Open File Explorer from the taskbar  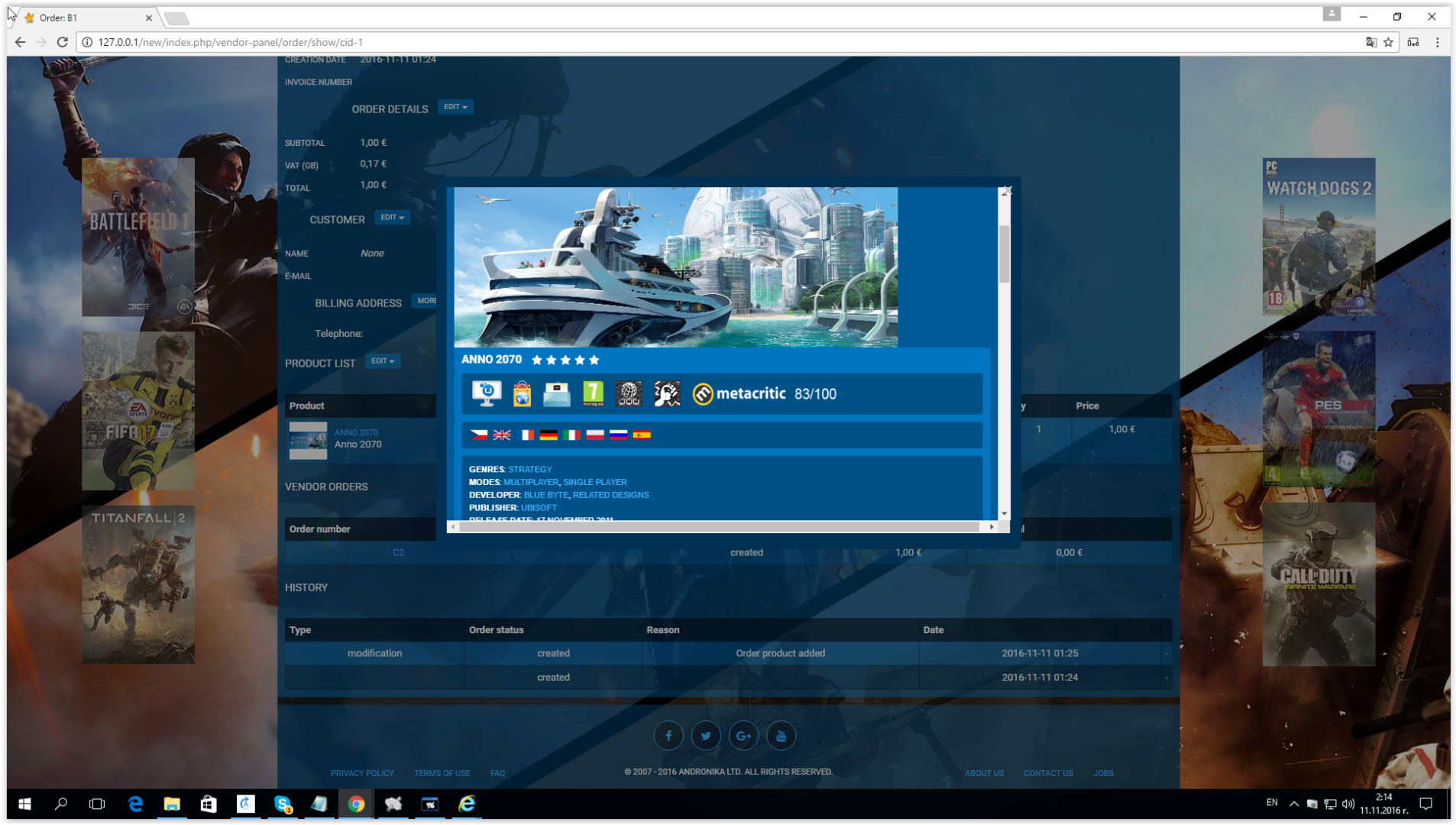(172, 804)
